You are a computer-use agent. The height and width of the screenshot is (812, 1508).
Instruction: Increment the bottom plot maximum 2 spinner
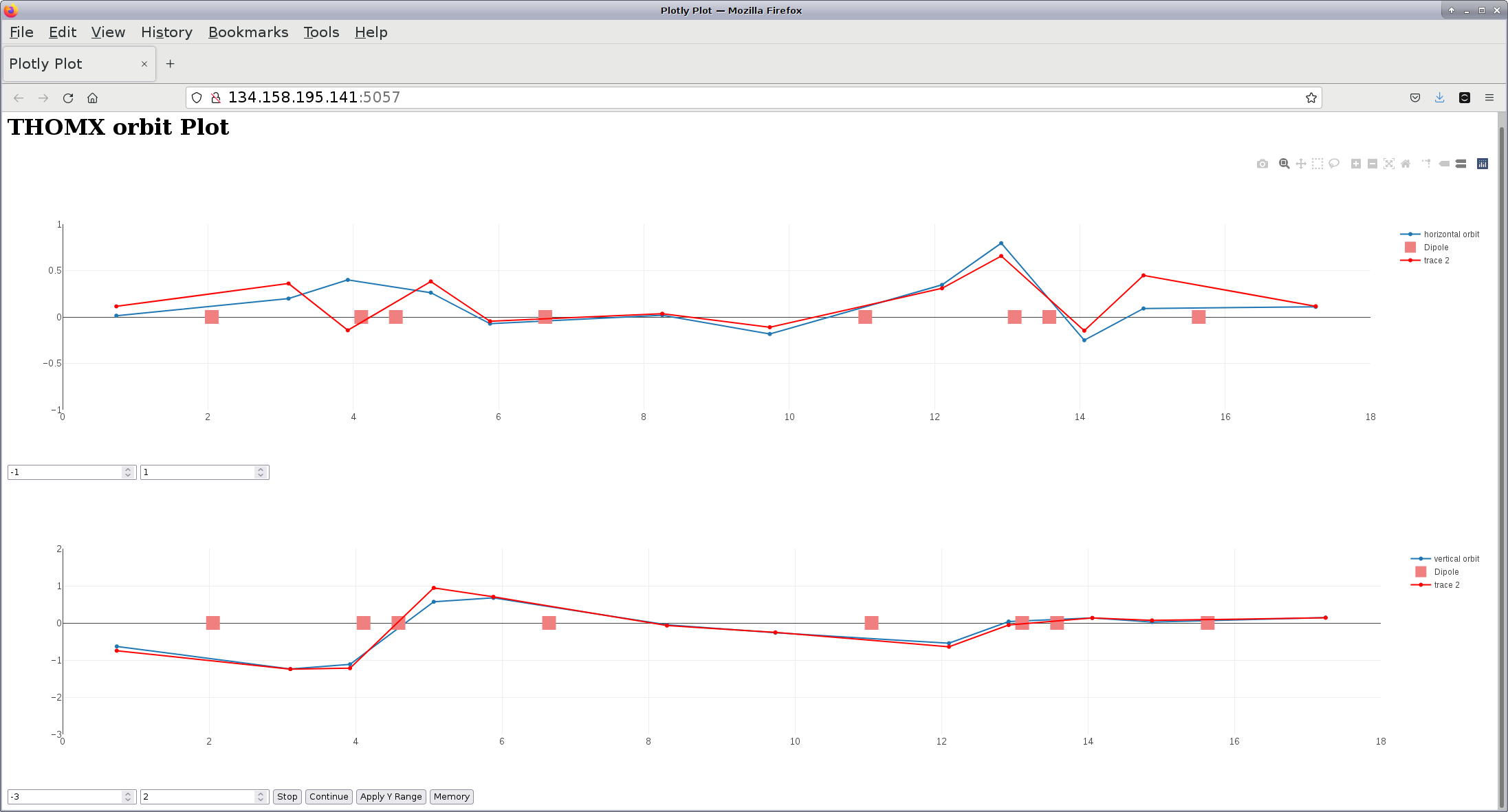(261, 794)
